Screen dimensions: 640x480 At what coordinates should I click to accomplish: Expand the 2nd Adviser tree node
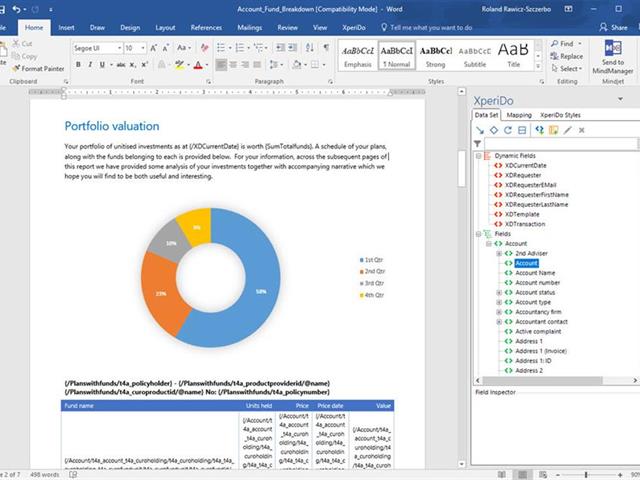click(x=499, y=253)
